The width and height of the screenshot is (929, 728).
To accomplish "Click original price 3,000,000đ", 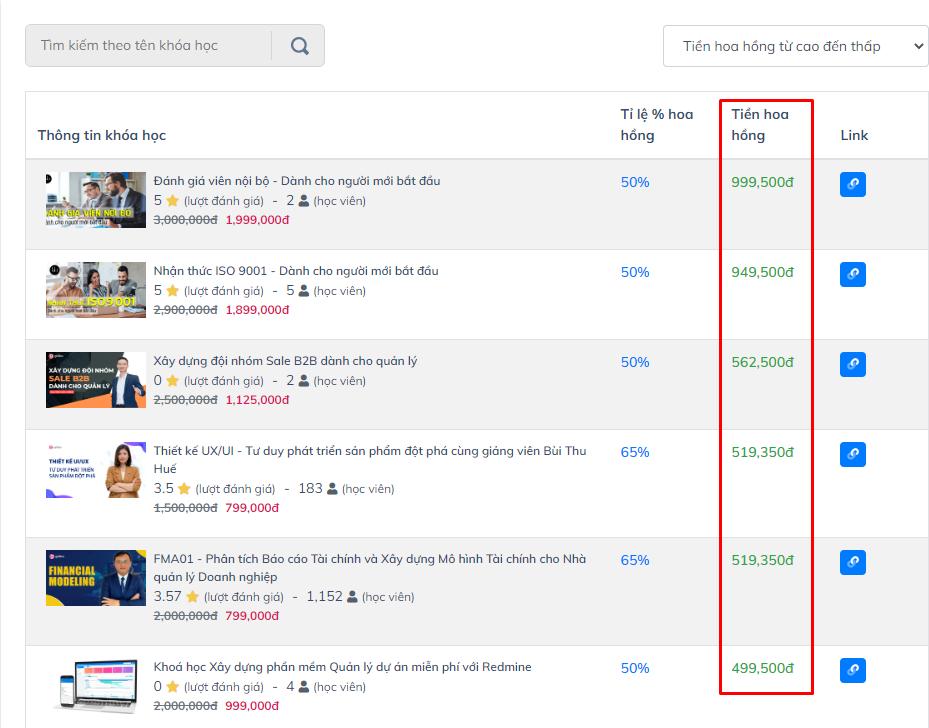I will (x=185, y=220).
